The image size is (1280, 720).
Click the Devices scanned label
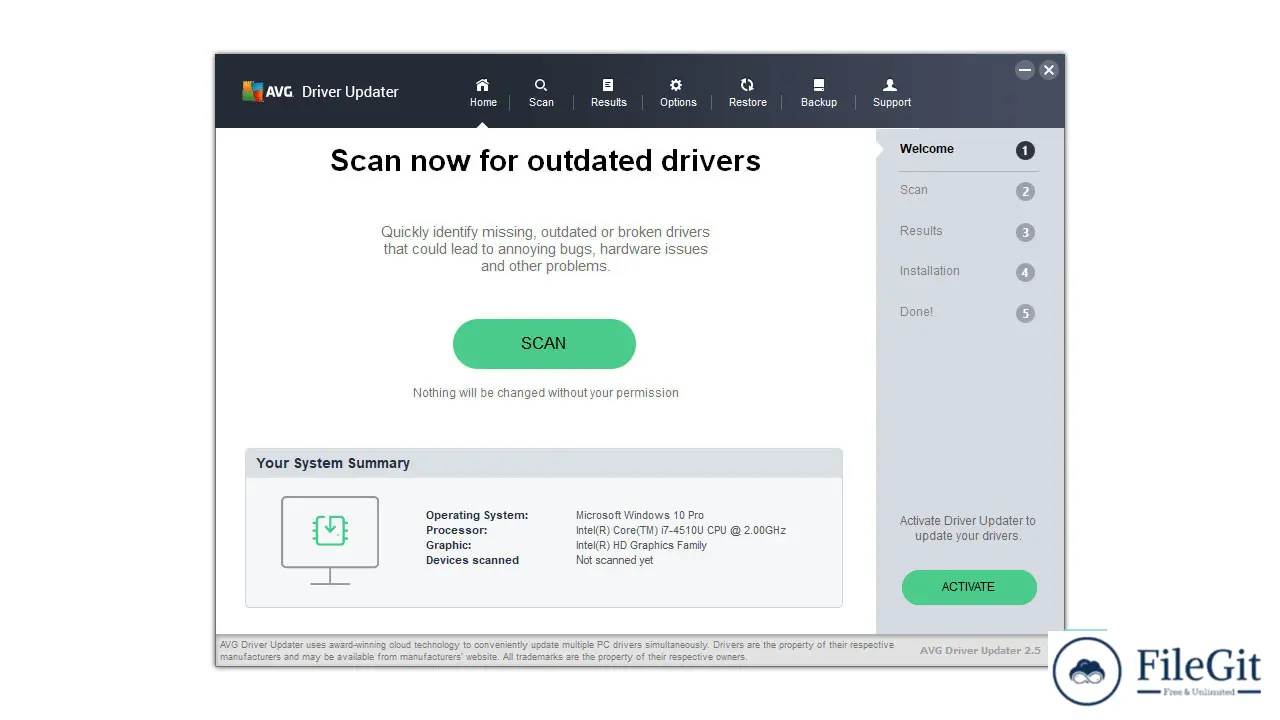point(472,560)
